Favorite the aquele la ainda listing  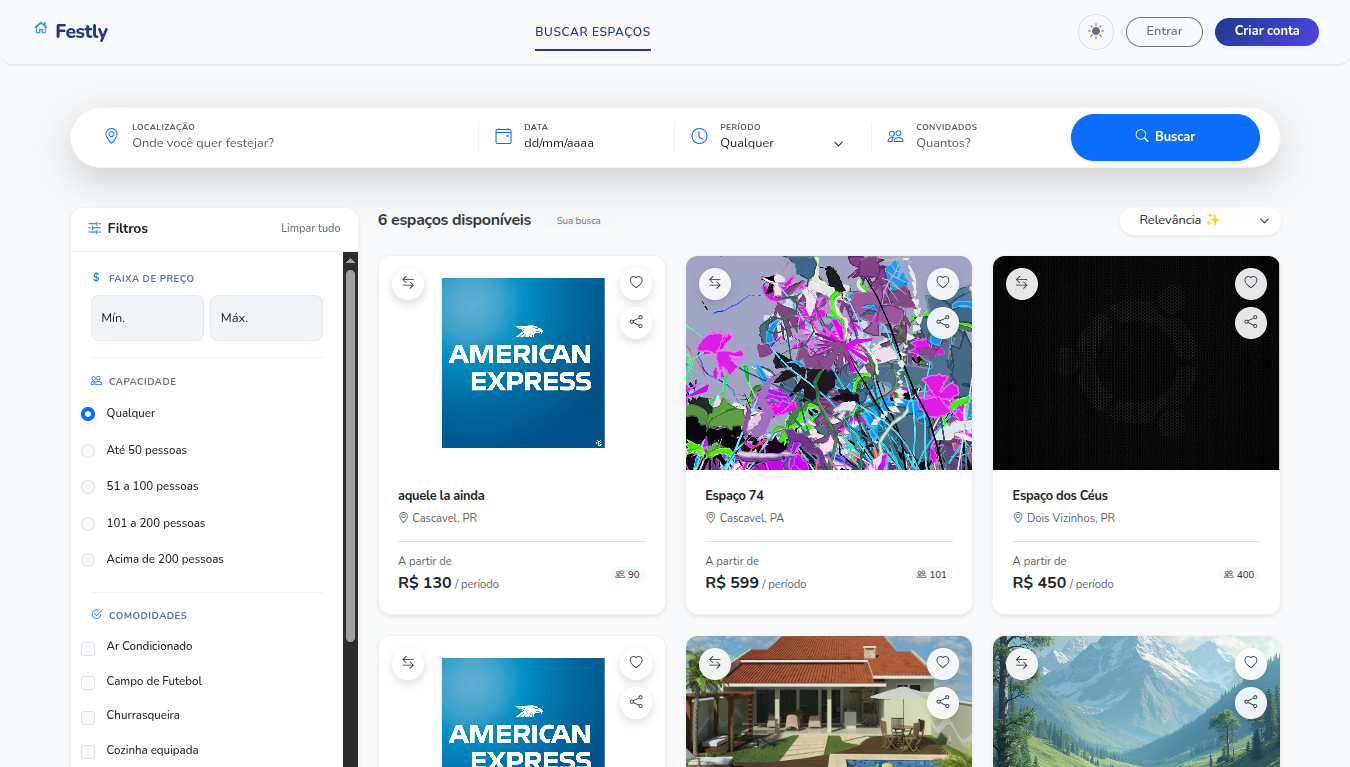[x=636, y=283]
